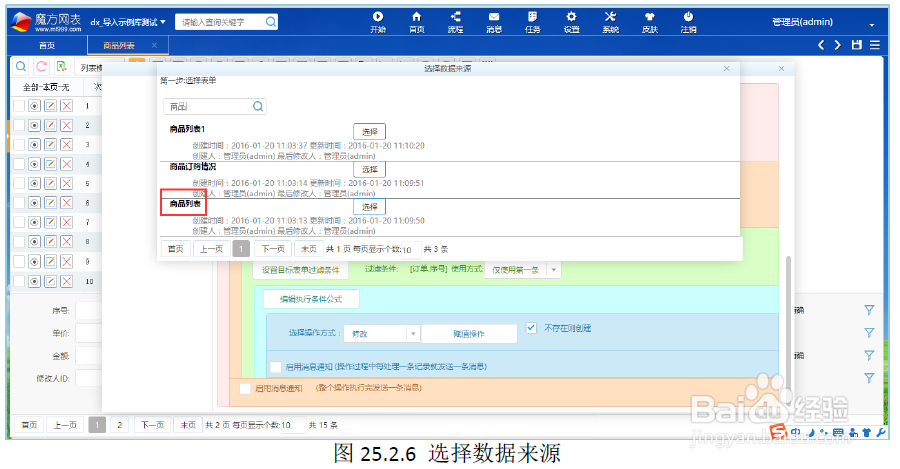Tick the checkbox in row 9
Viewport: 900px width, 469px height.
19,261
